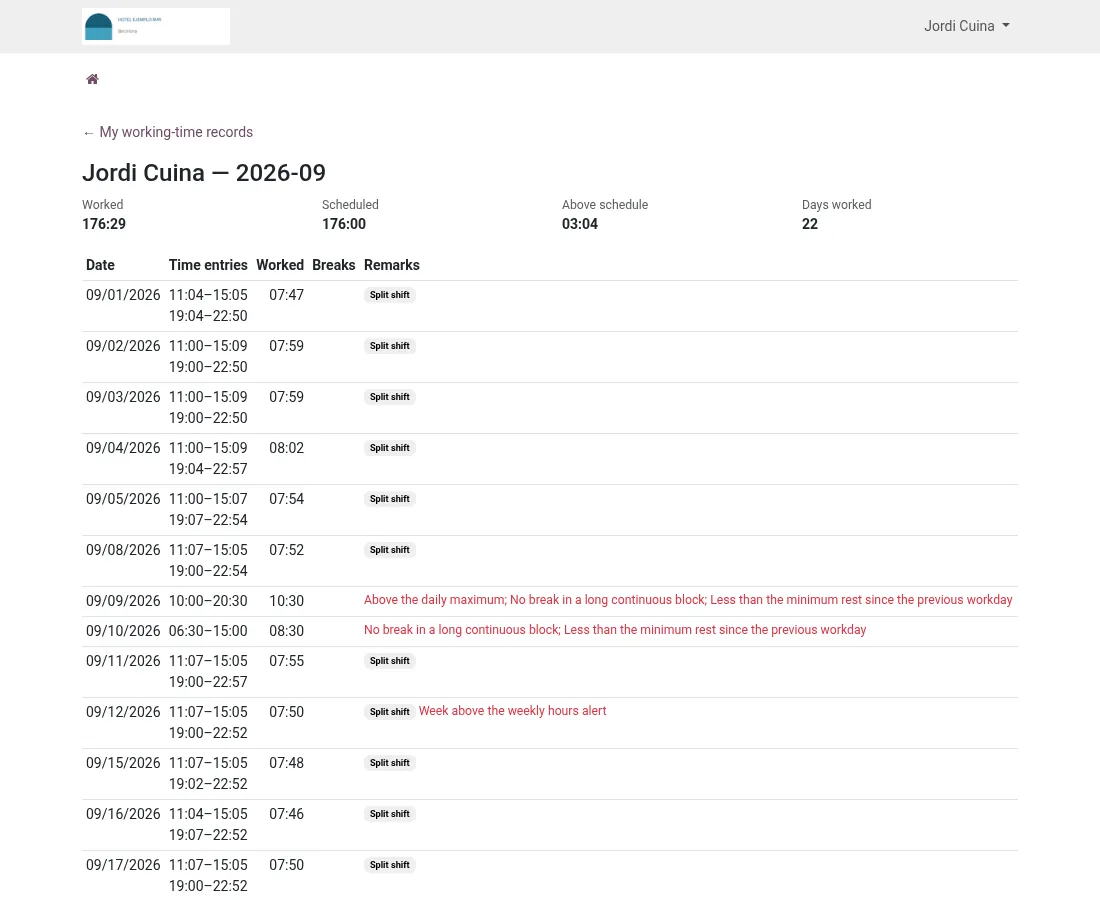This screenshot has height=900, width=1100.
Task: Click the Worked column header
Action: coord(280,265)
